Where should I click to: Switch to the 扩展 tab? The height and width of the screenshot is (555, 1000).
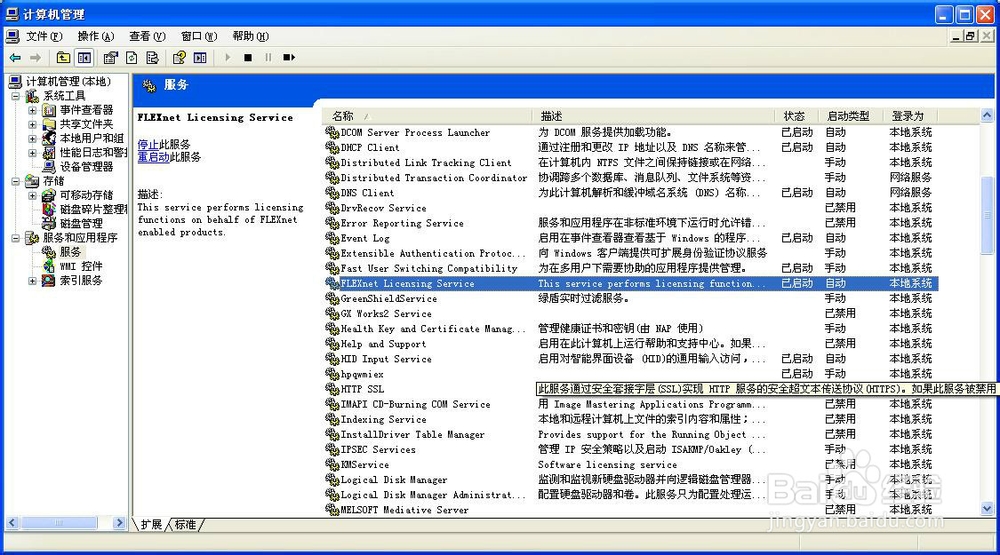151,524
